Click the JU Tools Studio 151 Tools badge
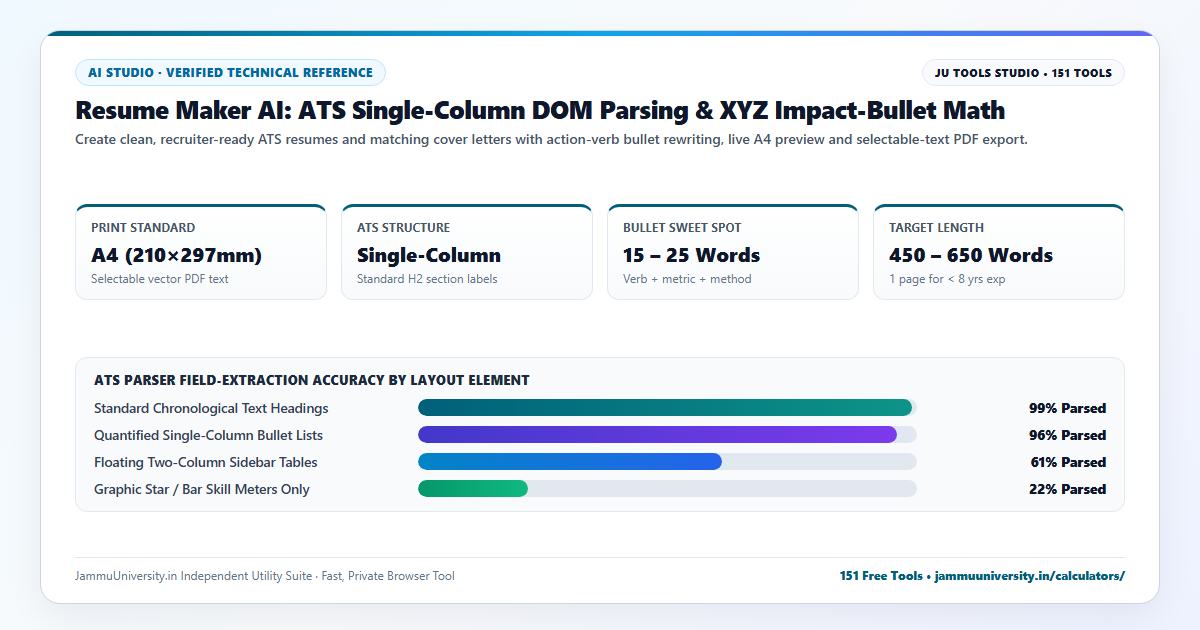The width and height of the screenshot is (1200, 630). tap(1023, 73)
